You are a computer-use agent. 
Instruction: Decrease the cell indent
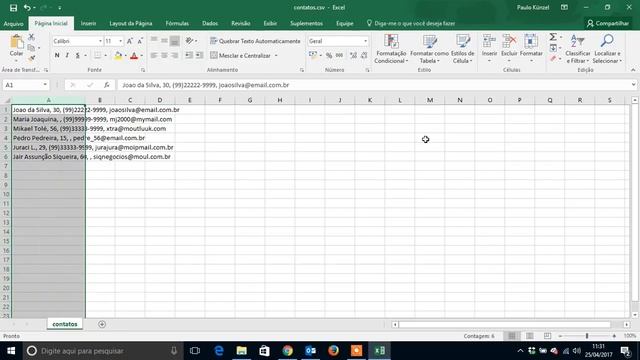(189, 55)
